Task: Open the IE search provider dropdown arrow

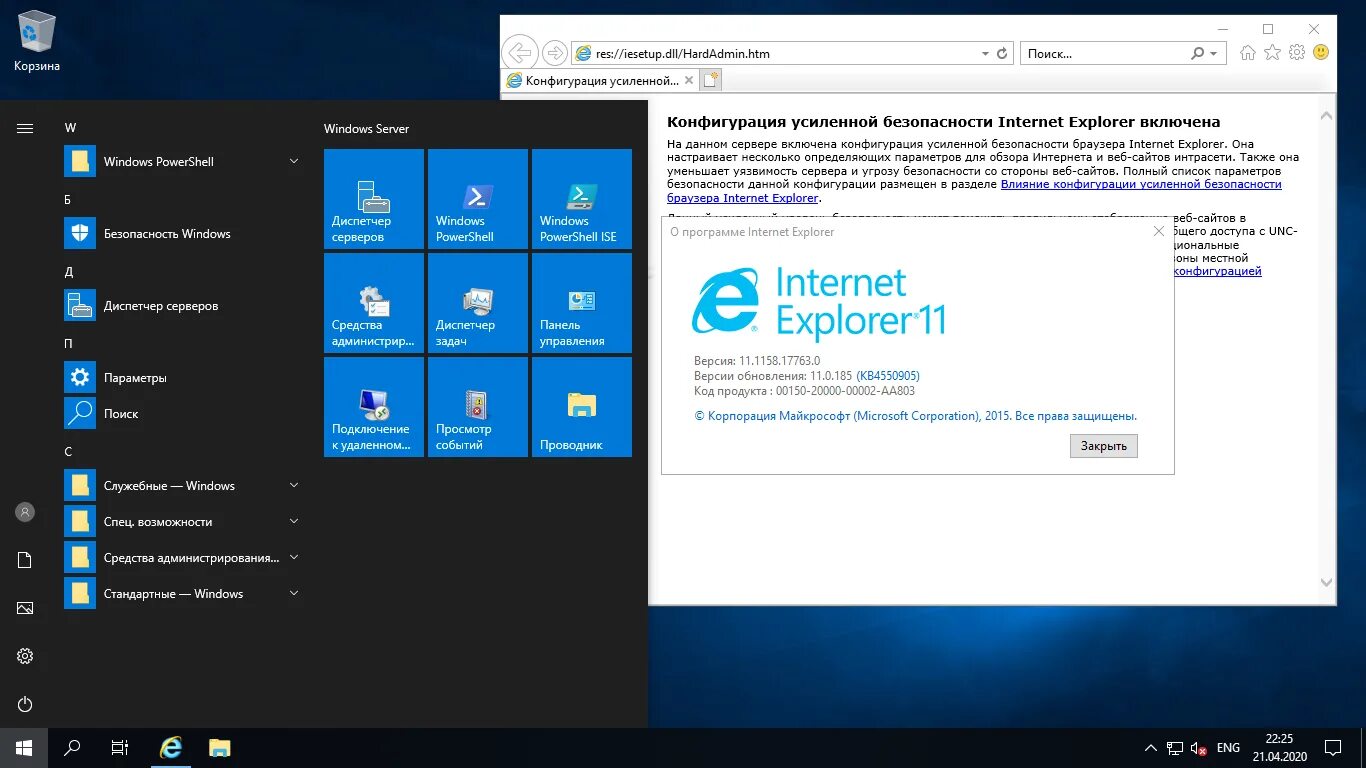Action: point(1214,54)
